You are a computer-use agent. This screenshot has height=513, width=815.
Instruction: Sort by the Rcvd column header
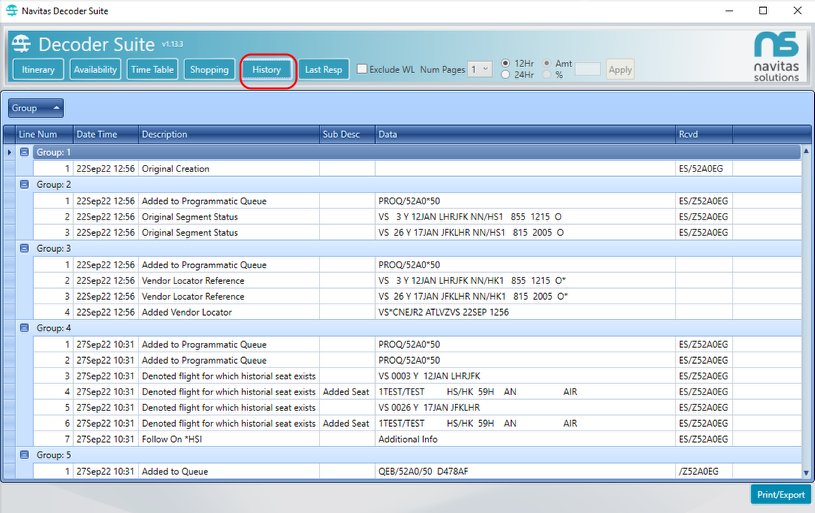(x=704, y=134)
